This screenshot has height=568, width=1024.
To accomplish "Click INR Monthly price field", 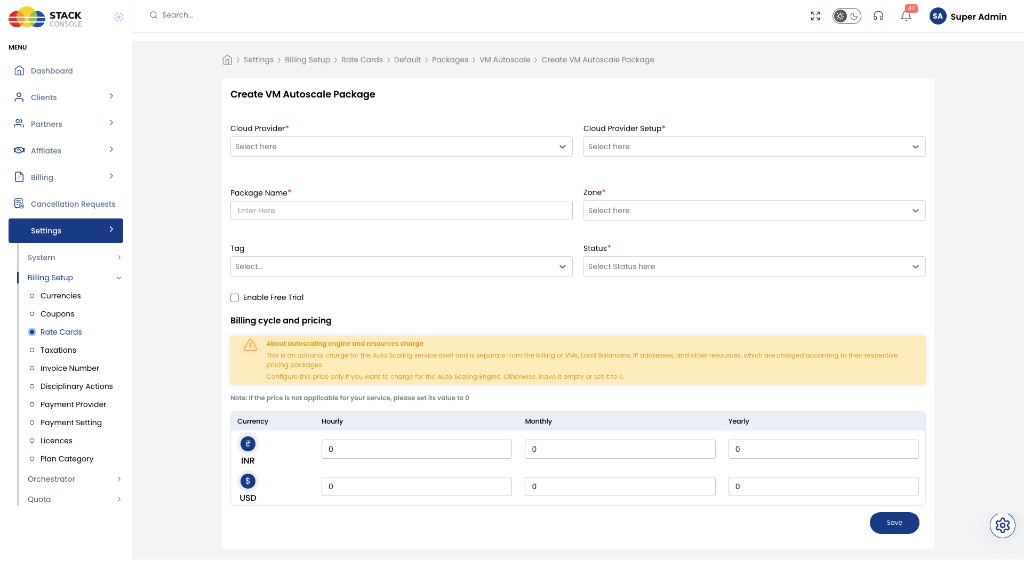I will click(620, 449).
